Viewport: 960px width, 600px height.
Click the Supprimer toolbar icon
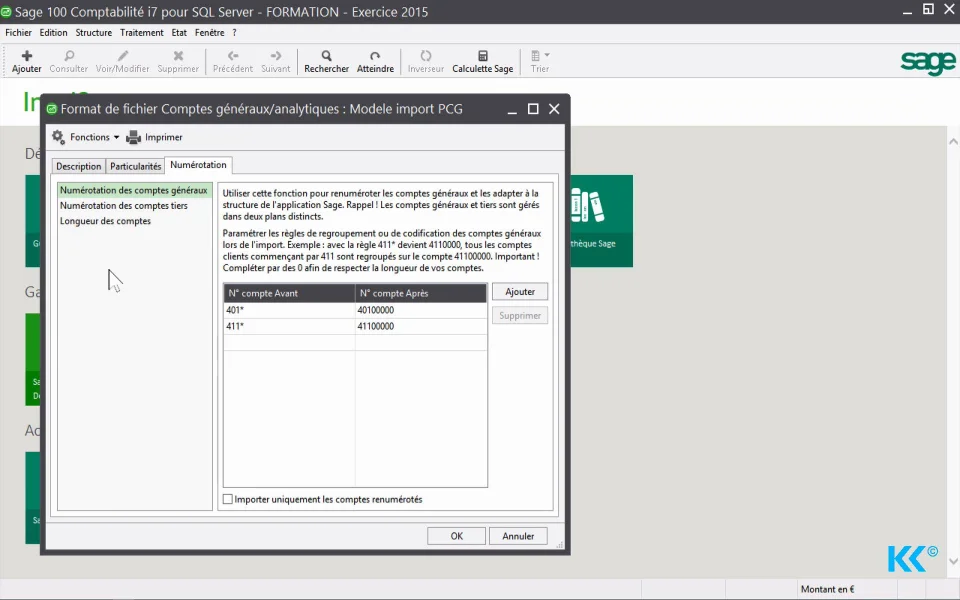(x=178, y=56)
